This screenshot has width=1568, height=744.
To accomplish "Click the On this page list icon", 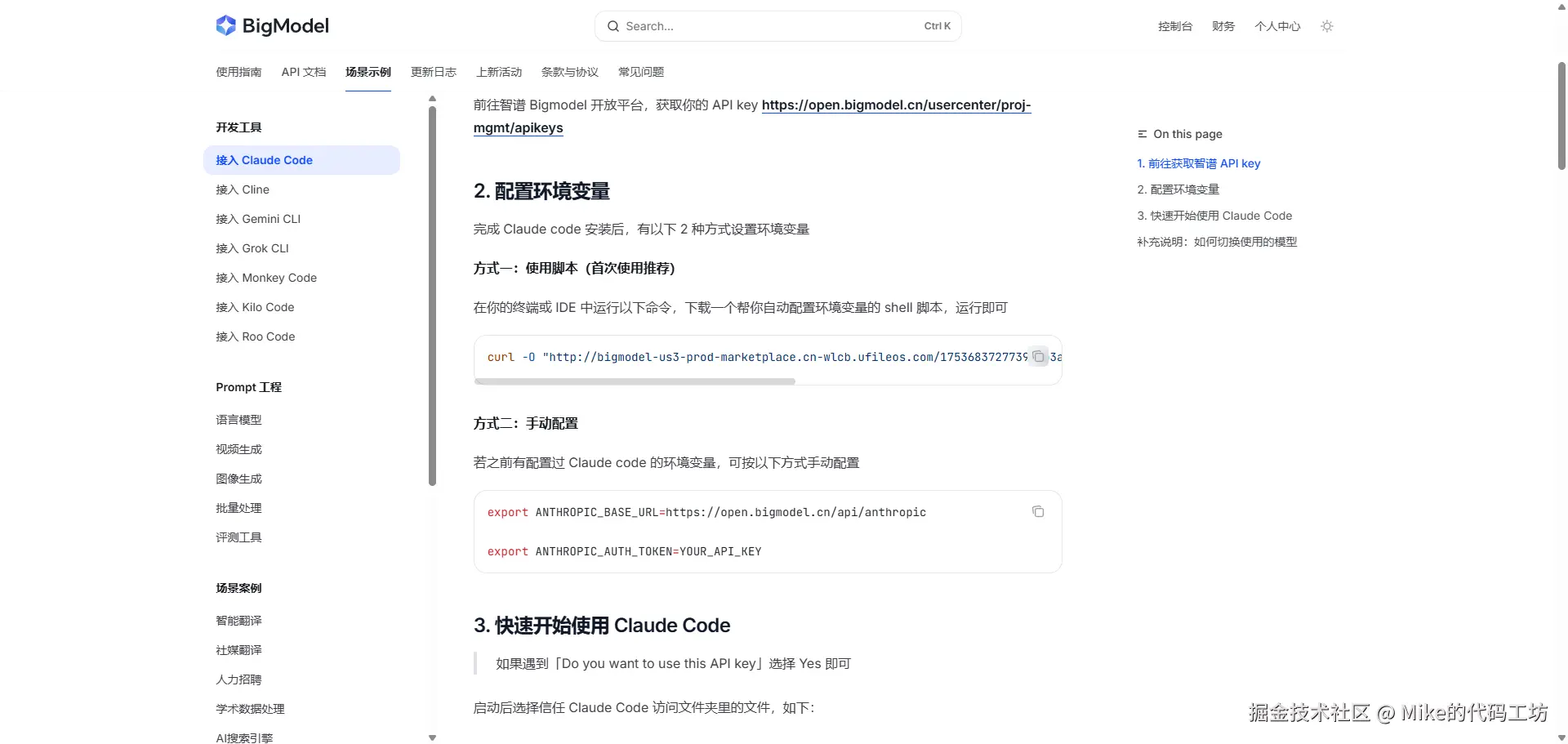I will pos(1143,134).
